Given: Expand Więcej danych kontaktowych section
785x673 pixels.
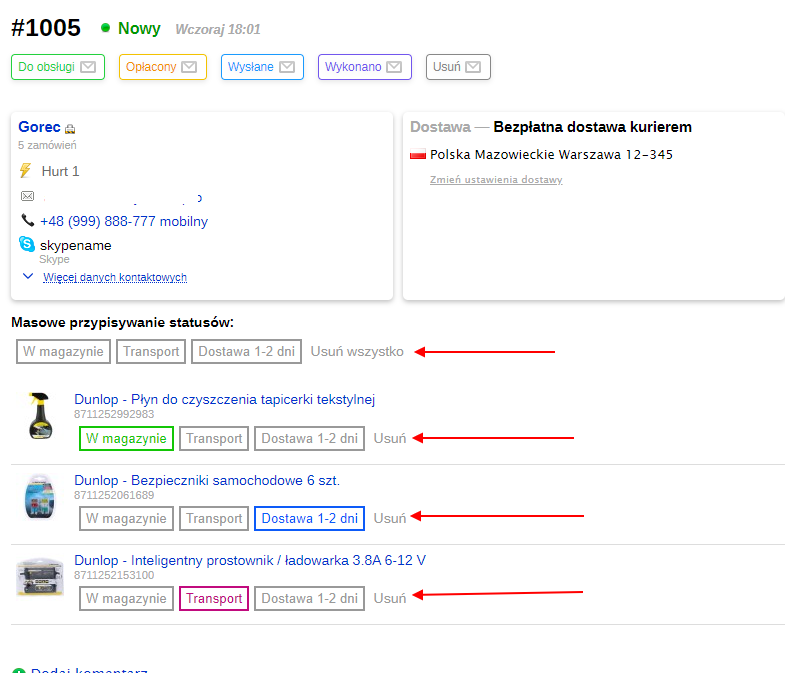Looking at the screenshot, I should coord(114,277).
